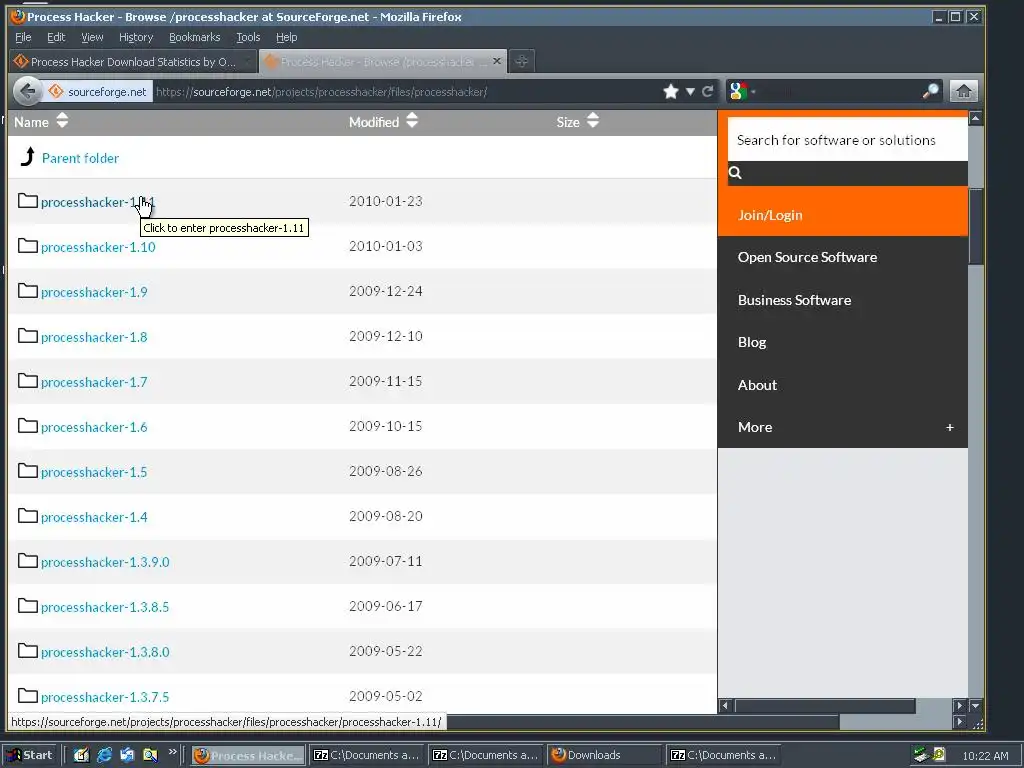Screen dimensions: 1024x768
Task: Open the History menu
Action: click(136, 37)
